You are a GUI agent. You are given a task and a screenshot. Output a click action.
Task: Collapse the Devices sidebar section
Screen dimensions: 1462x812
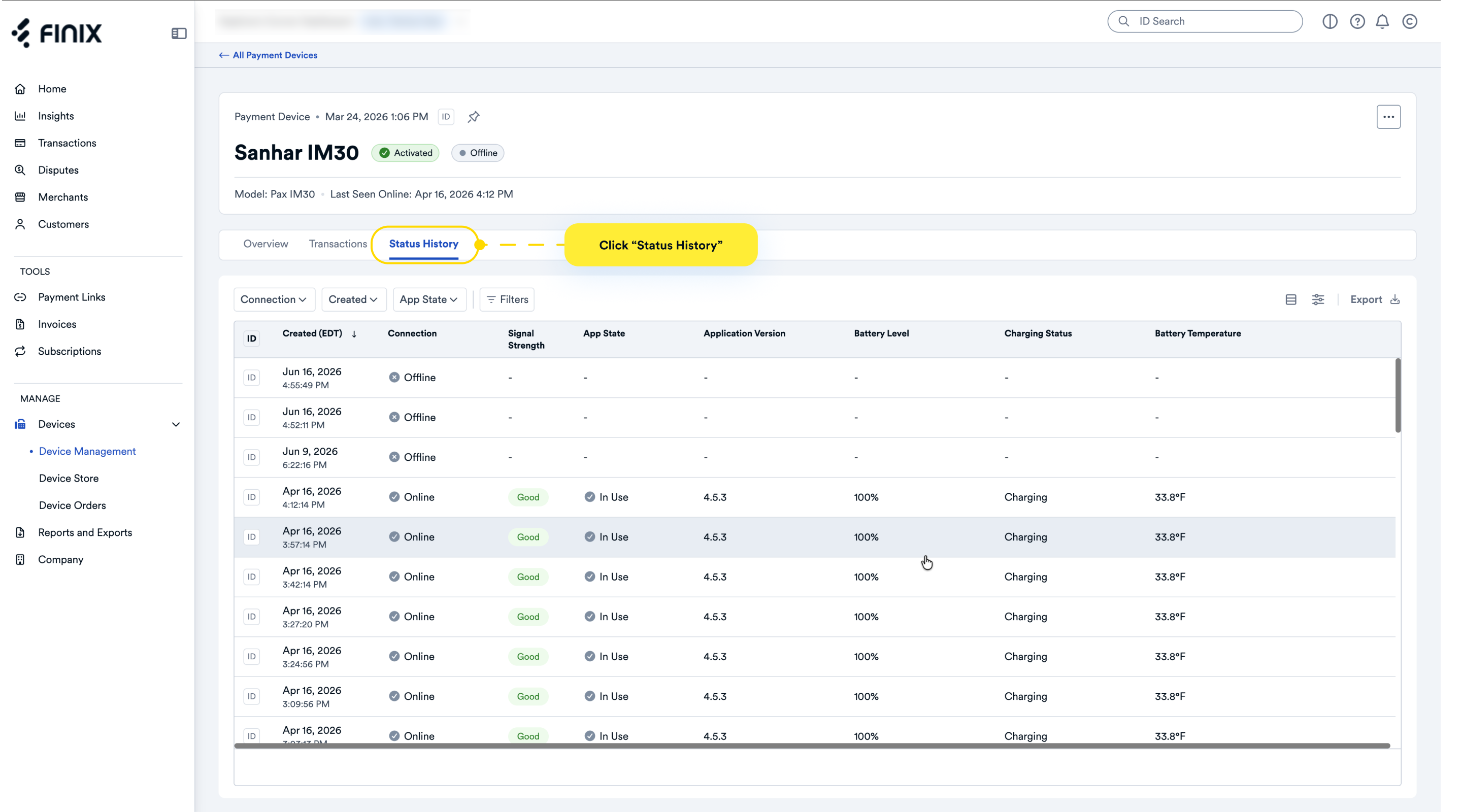pos(176,424)
